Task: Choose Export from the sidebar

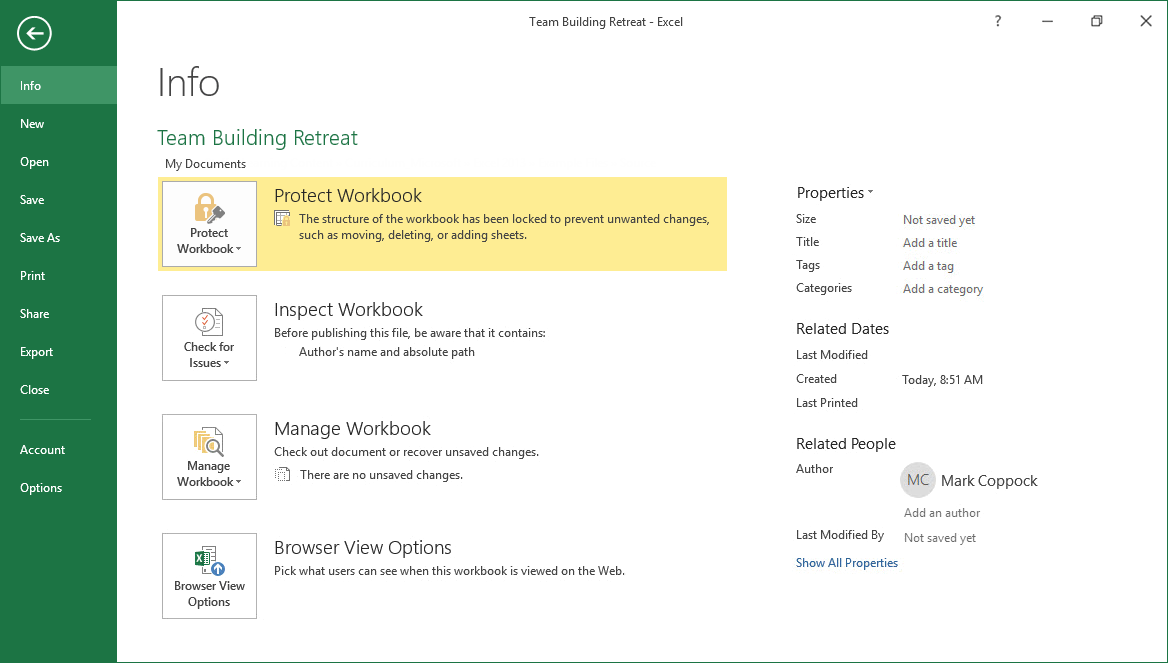Action: click(37, 352)
